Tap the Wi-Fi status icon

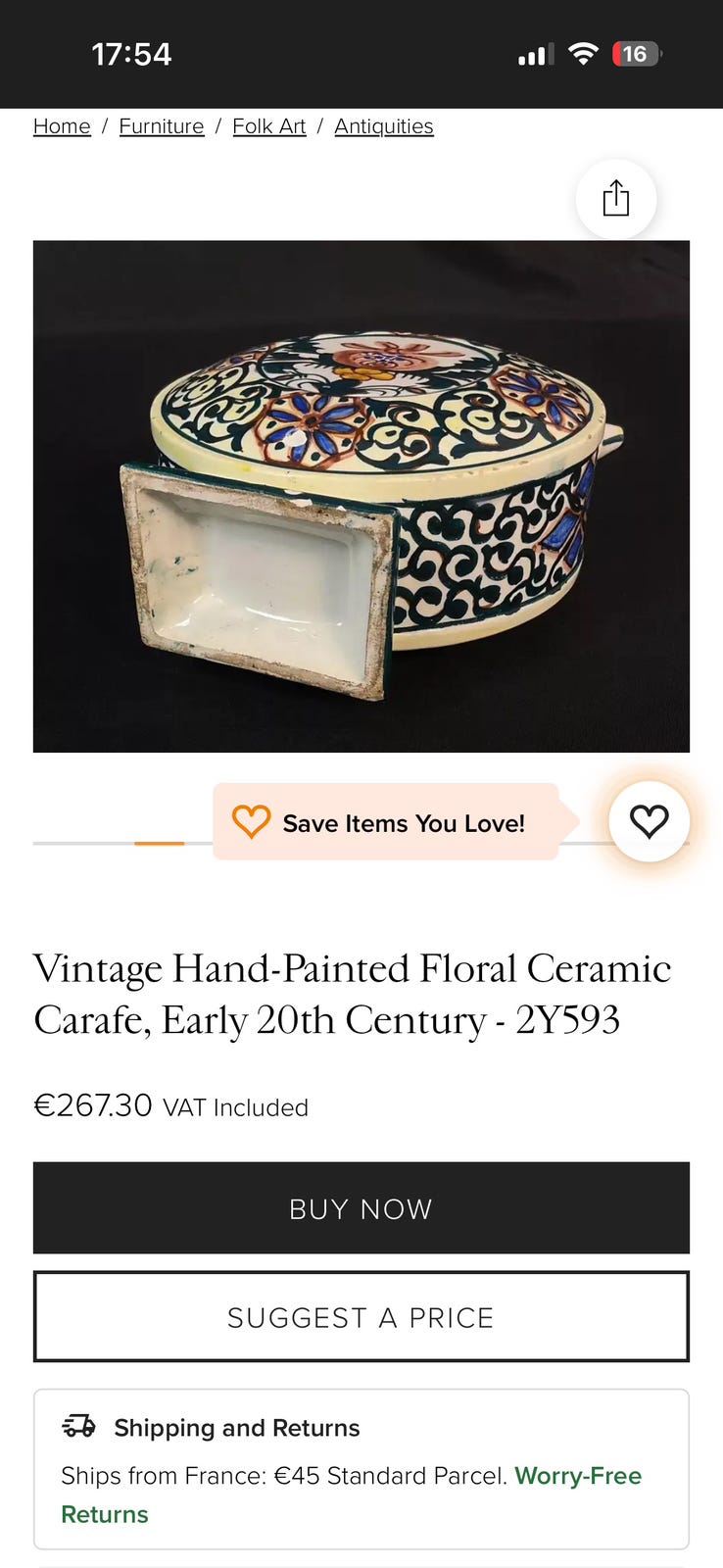point(583,54)
